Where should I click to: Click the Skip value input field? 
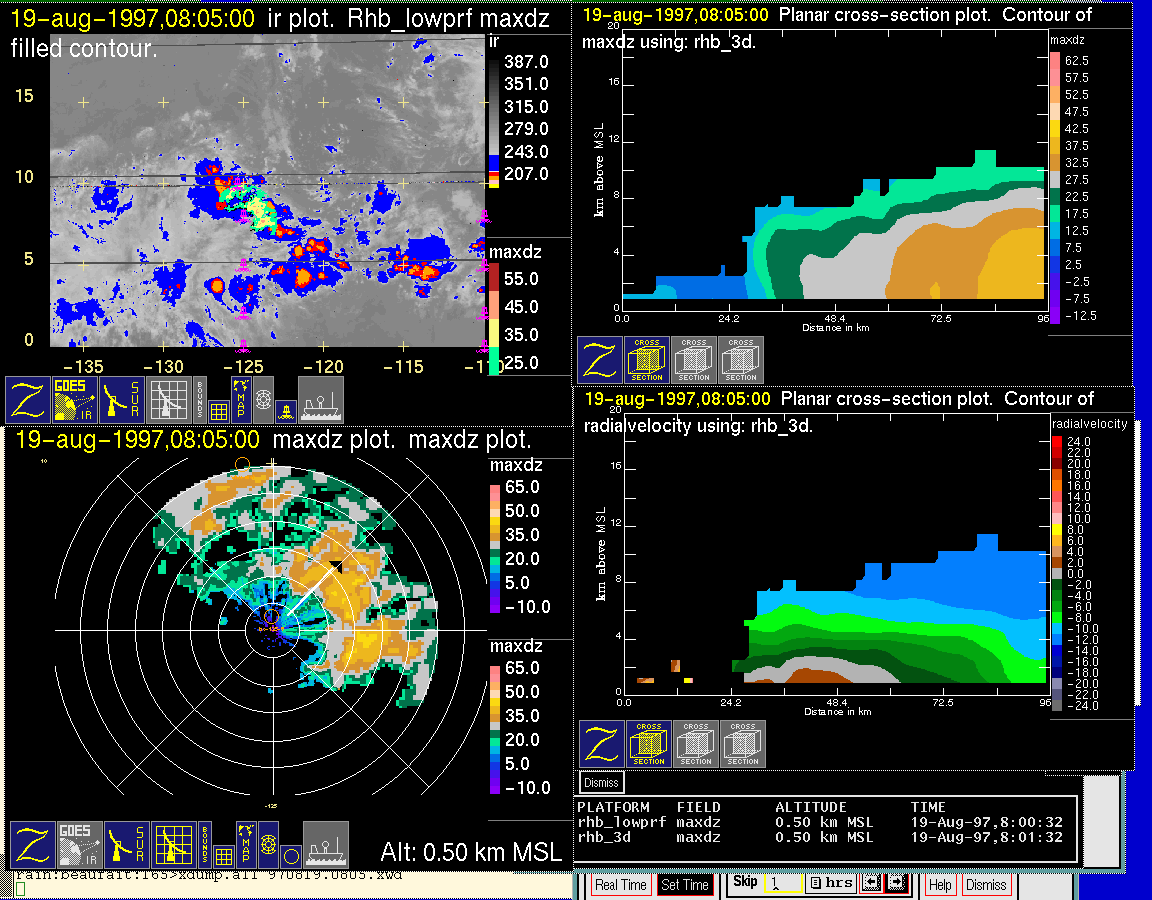[782, 885]
